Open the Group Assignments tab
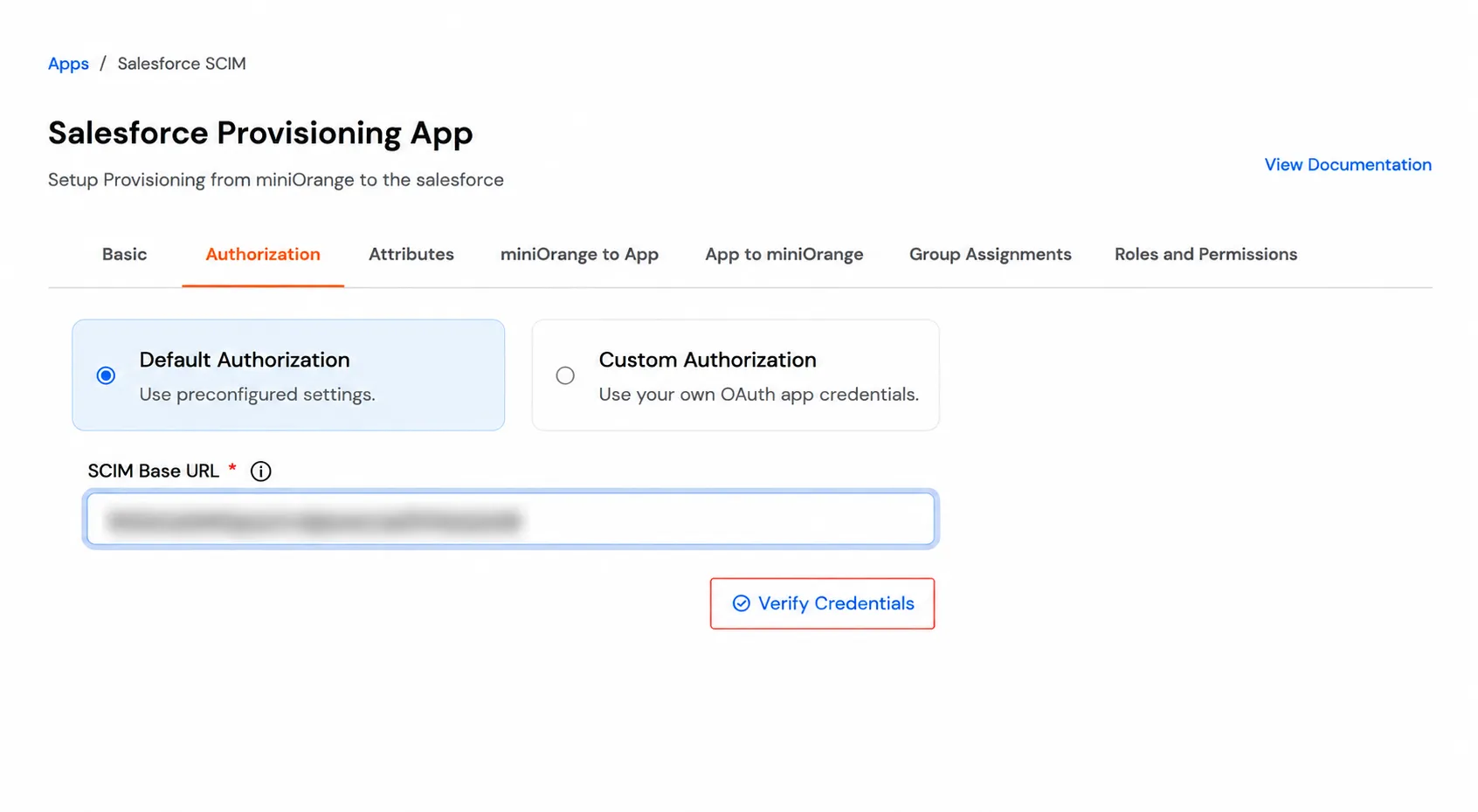The image size is (1478, 812). [990, 254]
